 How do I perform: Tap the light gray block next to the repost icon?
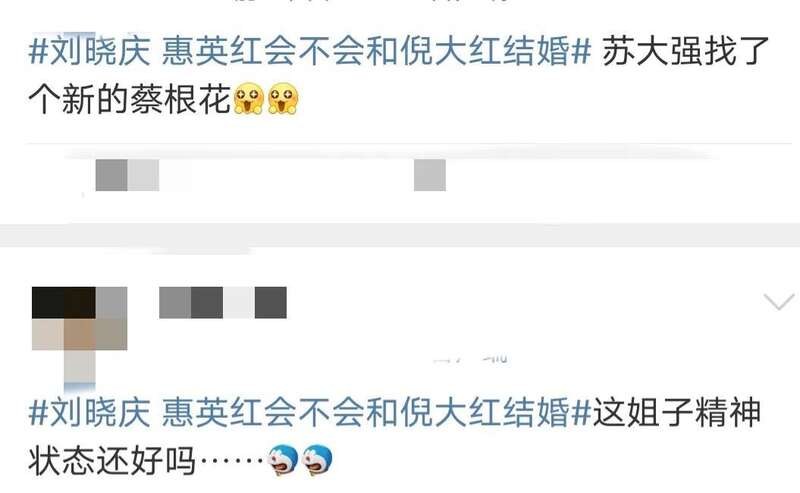point(143,175)
